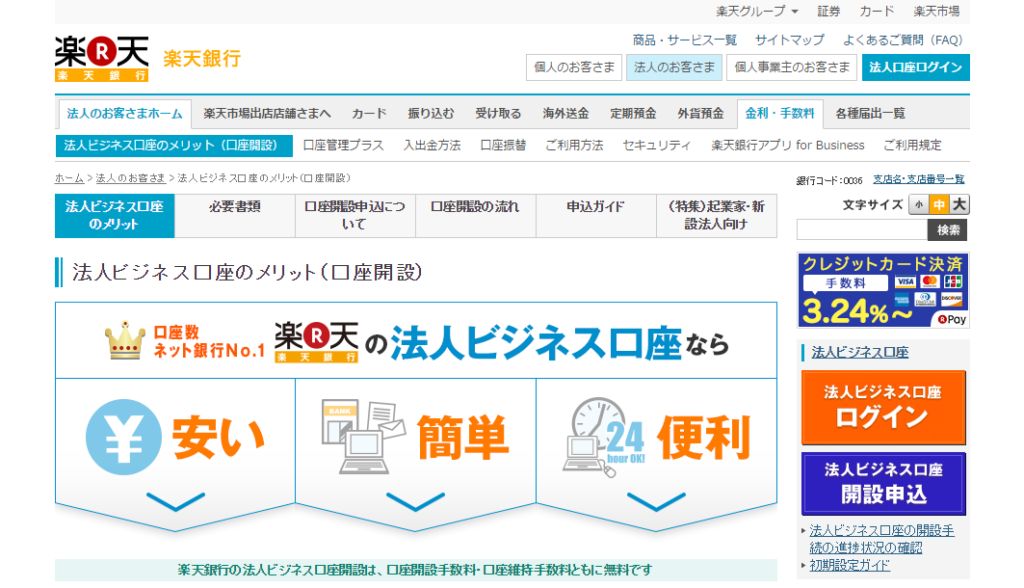Click the computer documents 簡単 icon

[x=363, y=437]
